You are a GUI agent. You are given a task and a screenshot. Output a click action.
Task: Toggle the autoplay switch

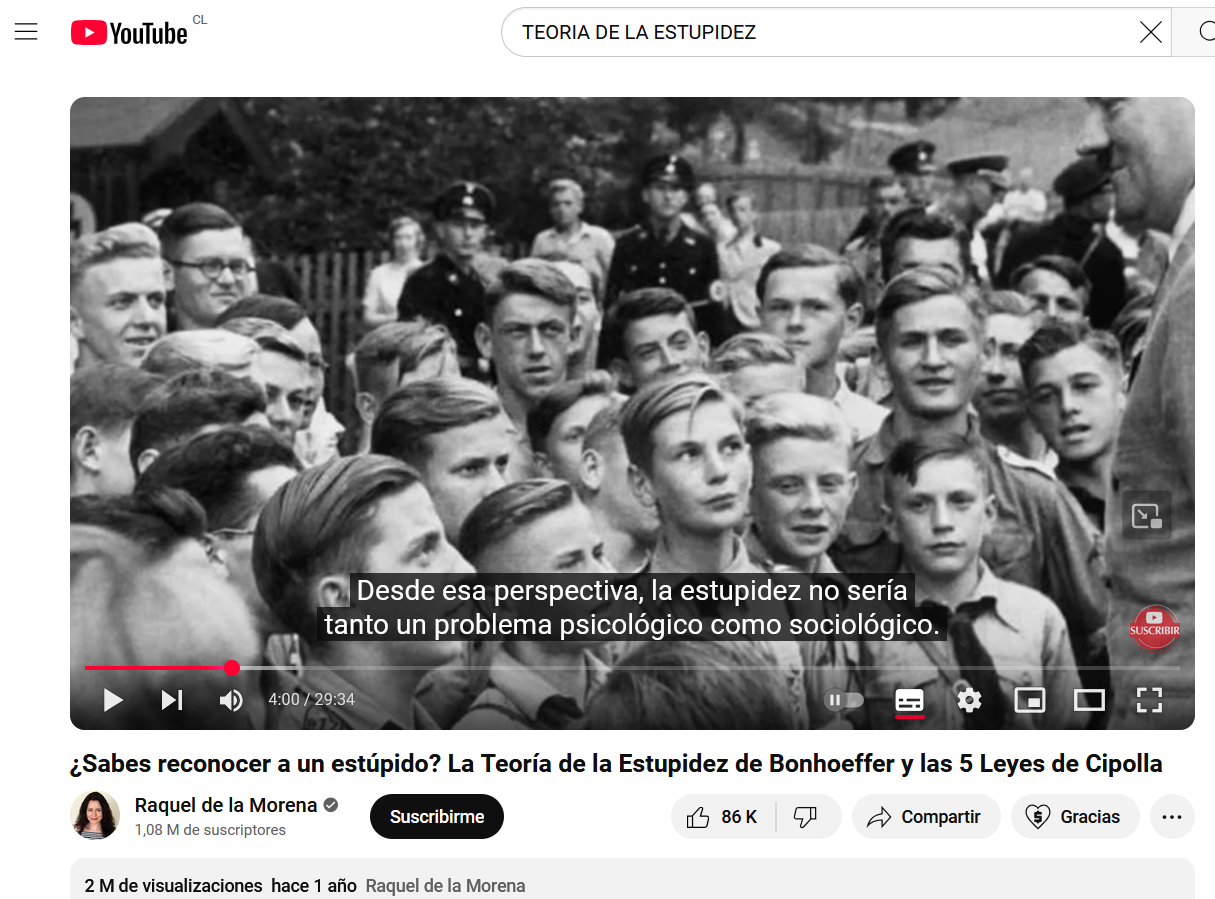pyautogui.click(x=843, y=700)
